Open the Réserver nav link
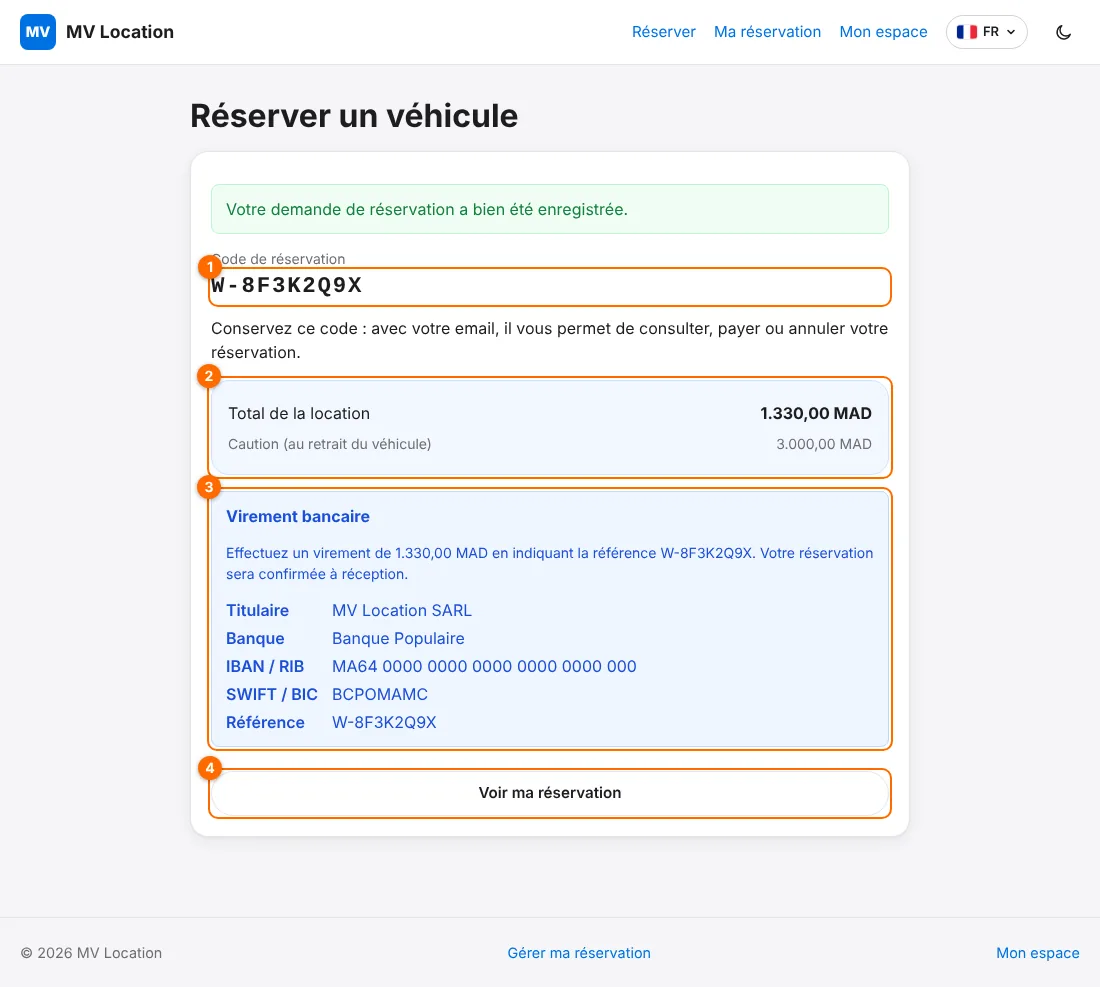This screenshot has width=1100, height=987. [664, 32]
